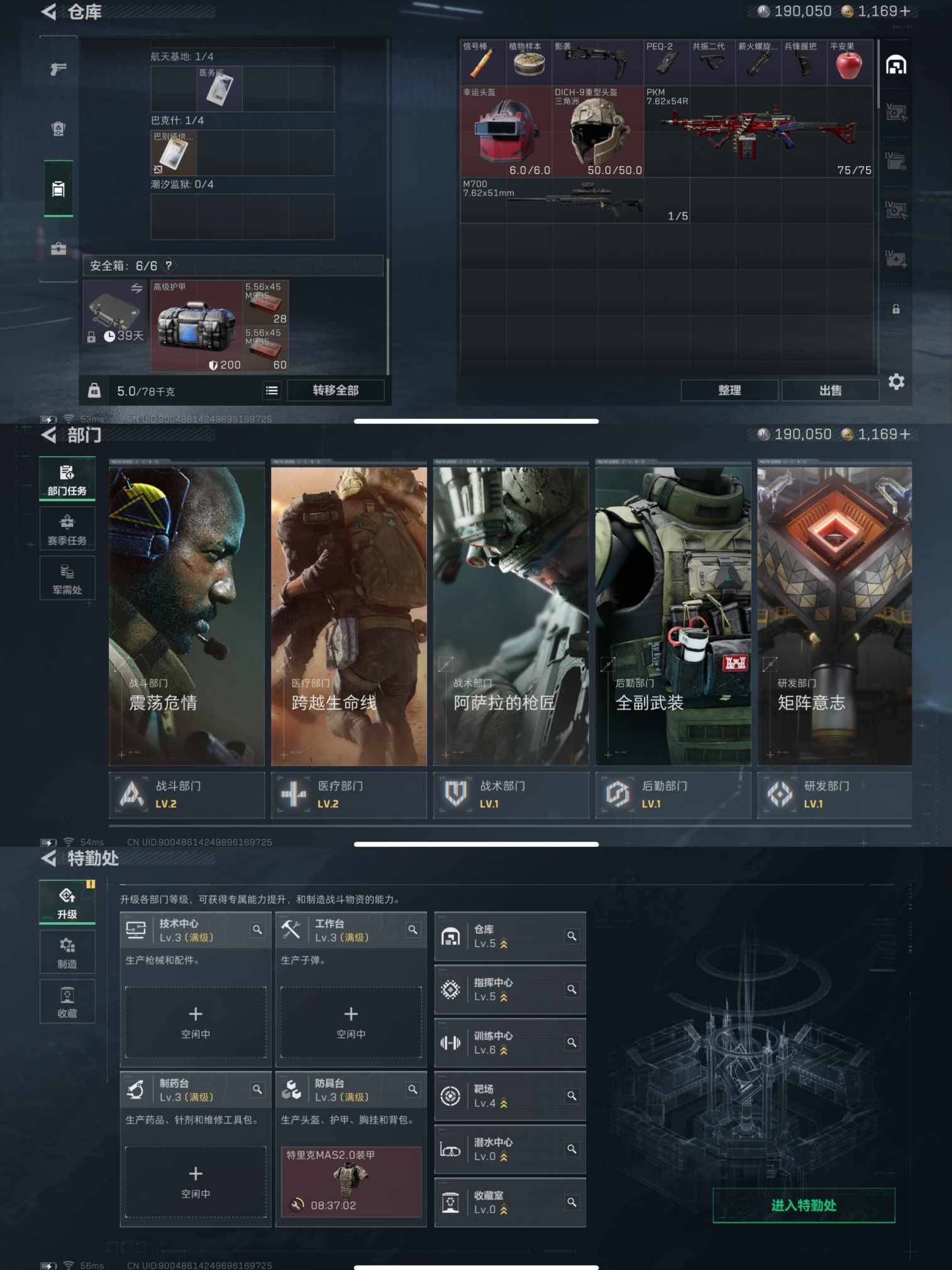Expand the 训练中心 Lv.6 upgrade row

tap(509, 1042)
